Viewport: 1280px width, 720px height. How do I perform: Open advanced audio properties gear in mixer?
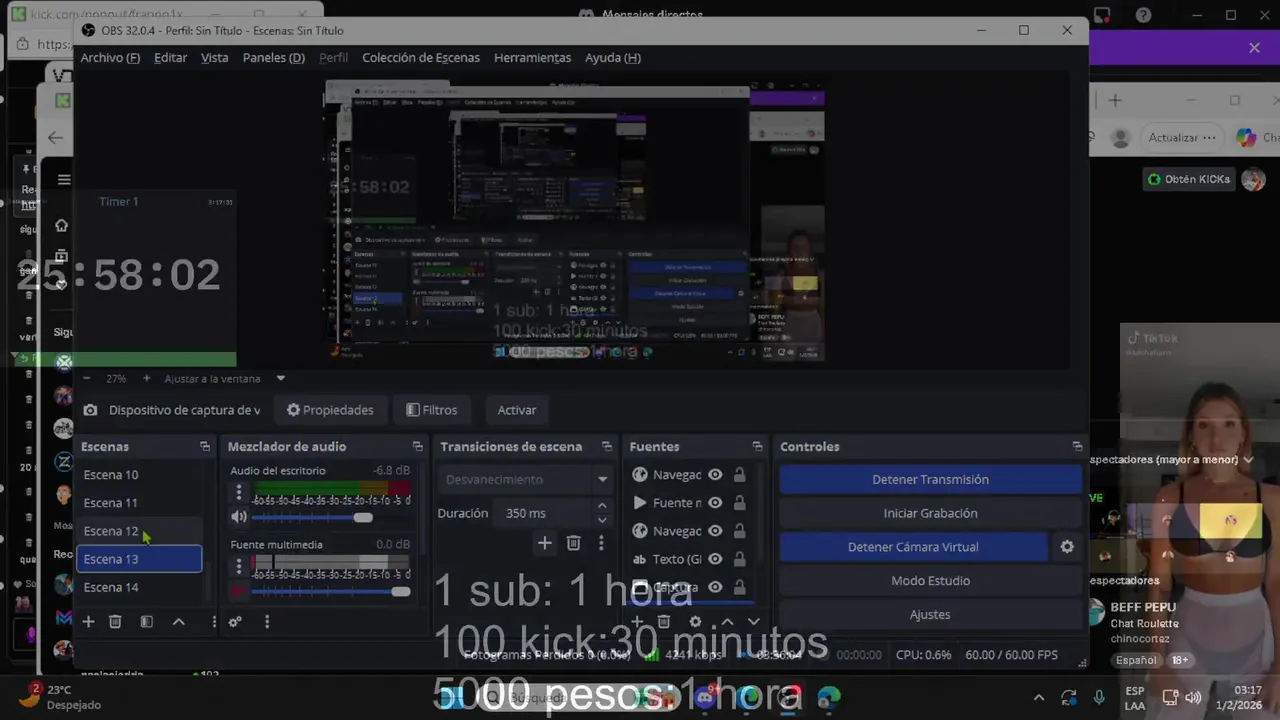point(235,622)
